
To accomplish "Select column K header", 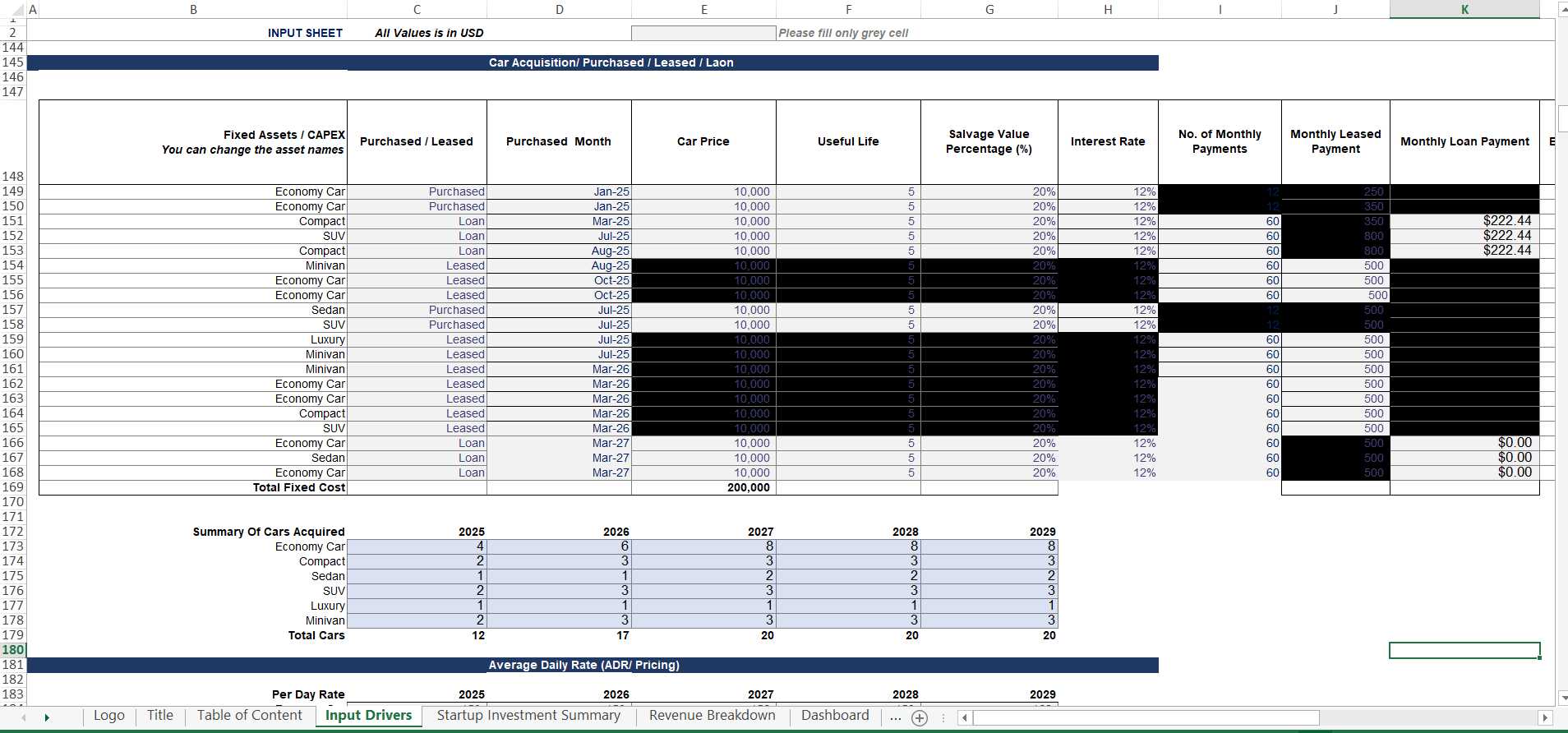I will [x=1464, y=10].
